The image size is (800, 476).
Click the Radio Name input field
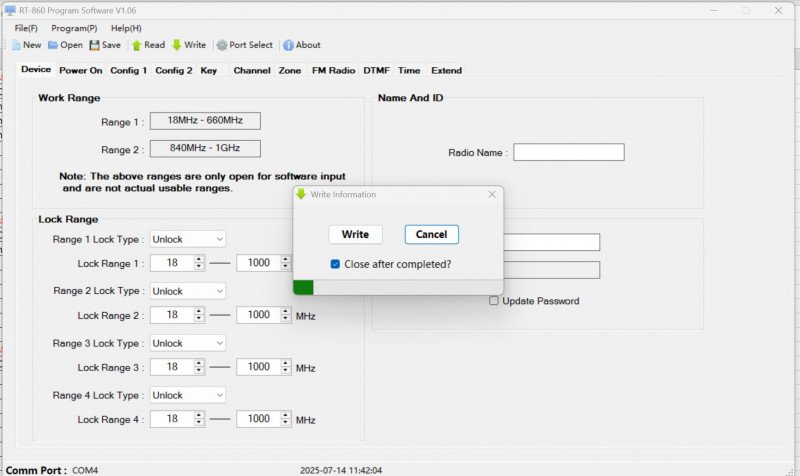569,152
